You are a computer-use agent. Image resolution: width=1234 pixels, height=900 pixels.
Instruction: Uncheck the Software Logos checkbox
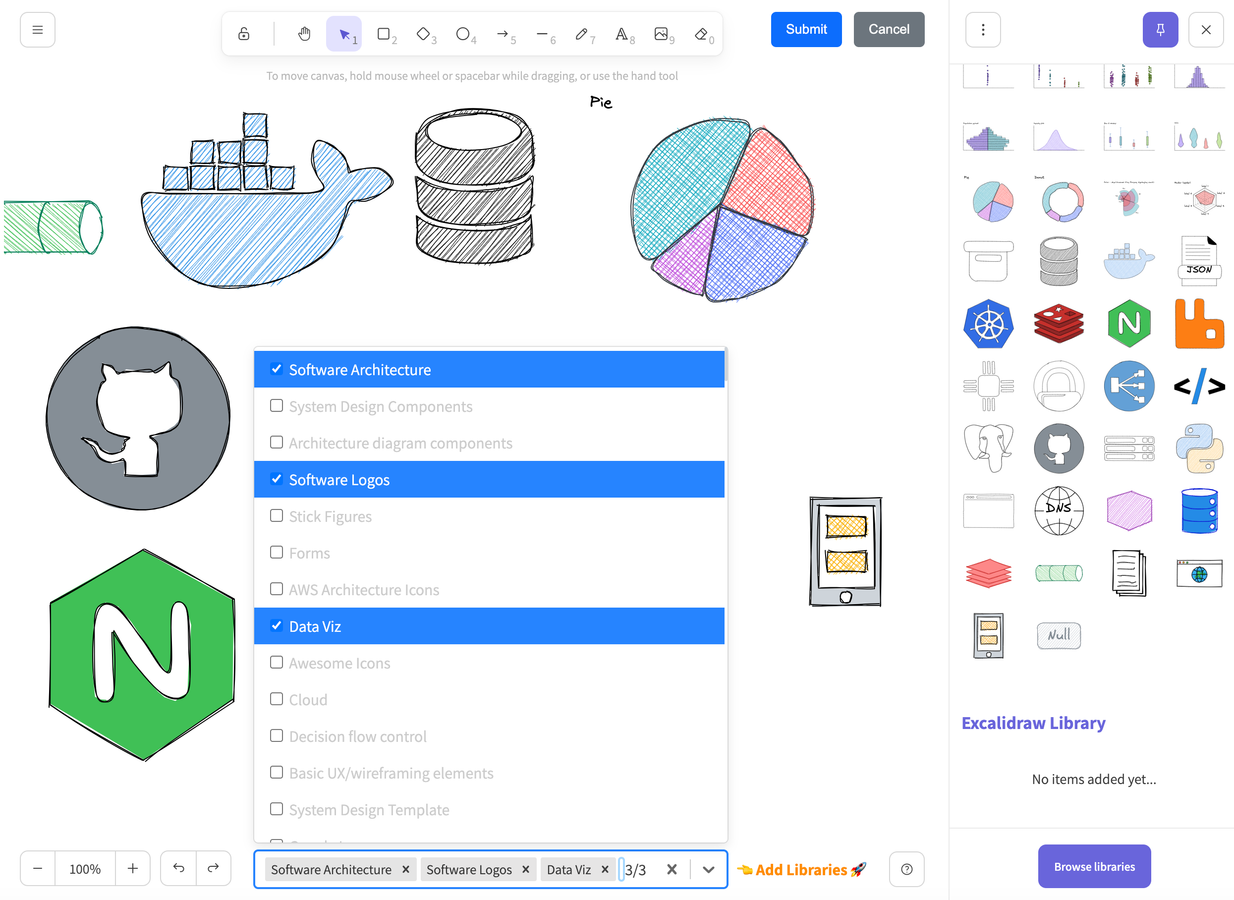pyautogui.click(x=277, y=479)
